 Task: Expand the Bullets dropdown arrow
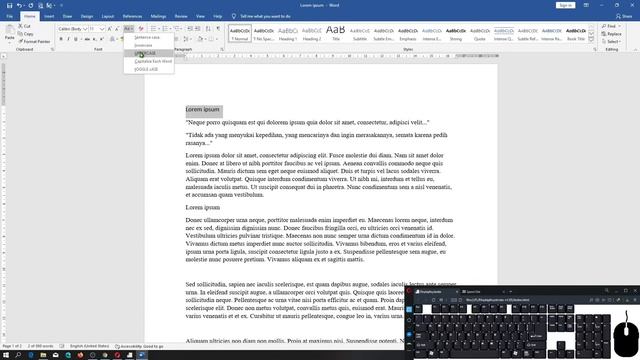click(159, 29)
